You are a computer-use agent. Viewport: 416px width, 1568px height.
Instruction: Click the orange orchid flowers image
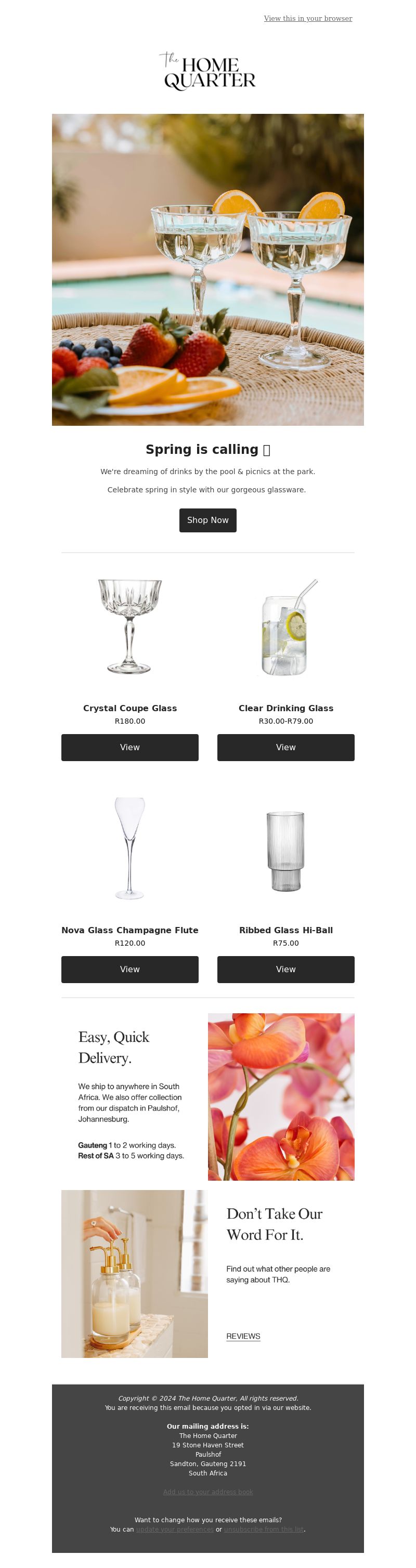pos(281,1096)
